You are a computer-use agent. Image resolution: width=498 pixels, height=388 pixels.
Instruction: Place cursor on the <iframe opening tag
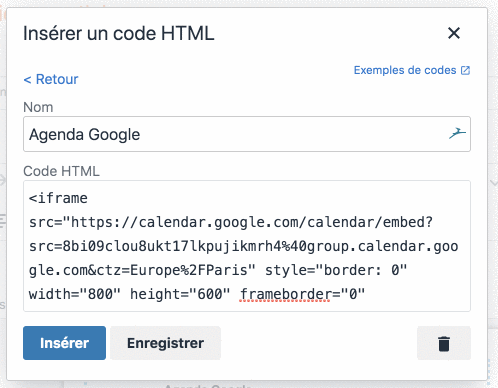tap(58, 198)
